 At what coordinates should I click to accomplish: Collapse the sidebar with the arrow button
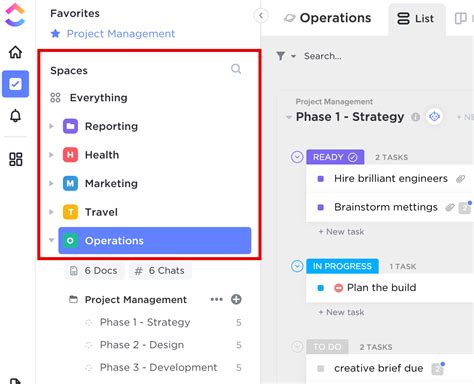(261, 15)
